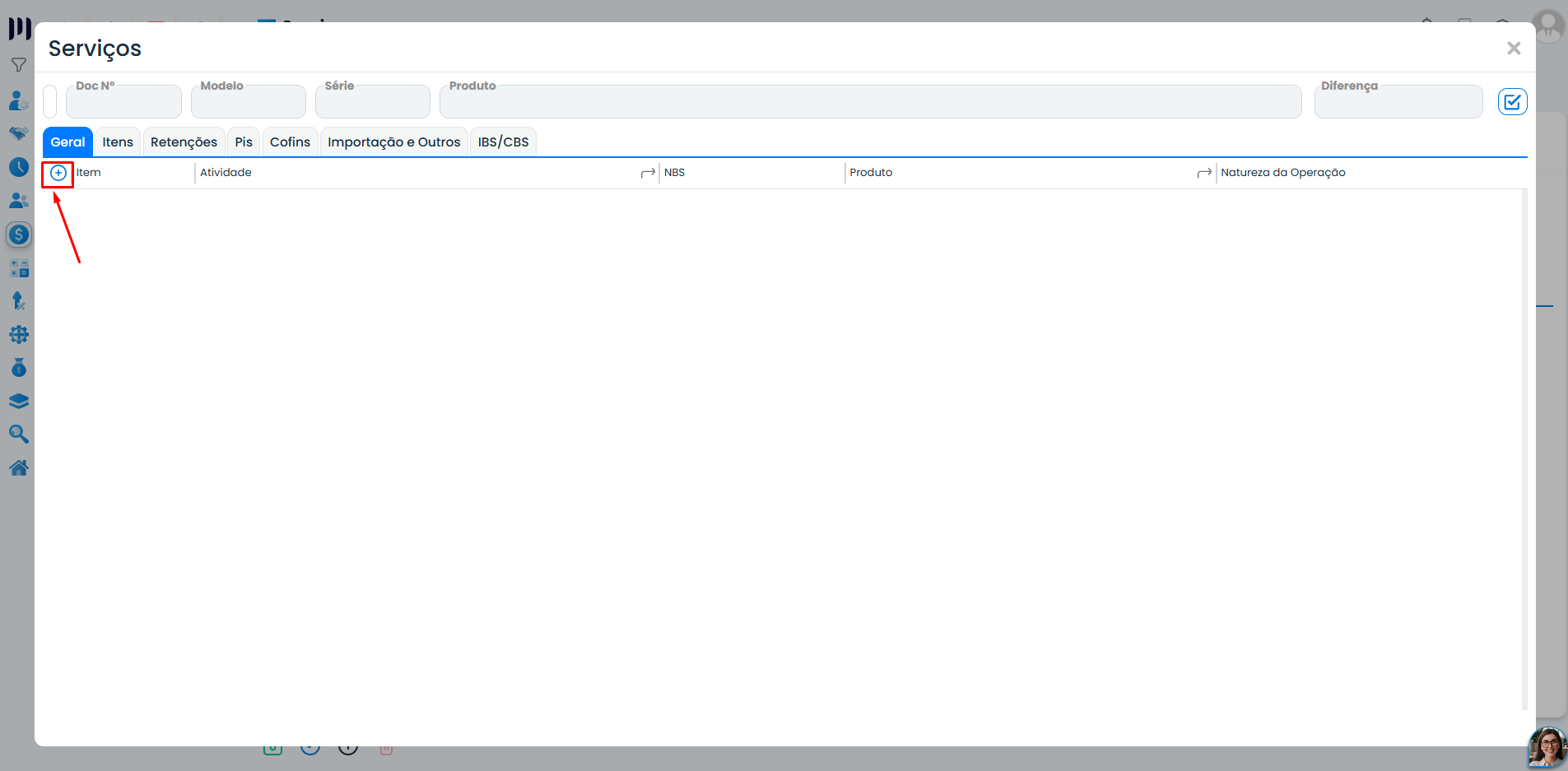Open the layers stack icon in sidebar

(x=19, y=402)
